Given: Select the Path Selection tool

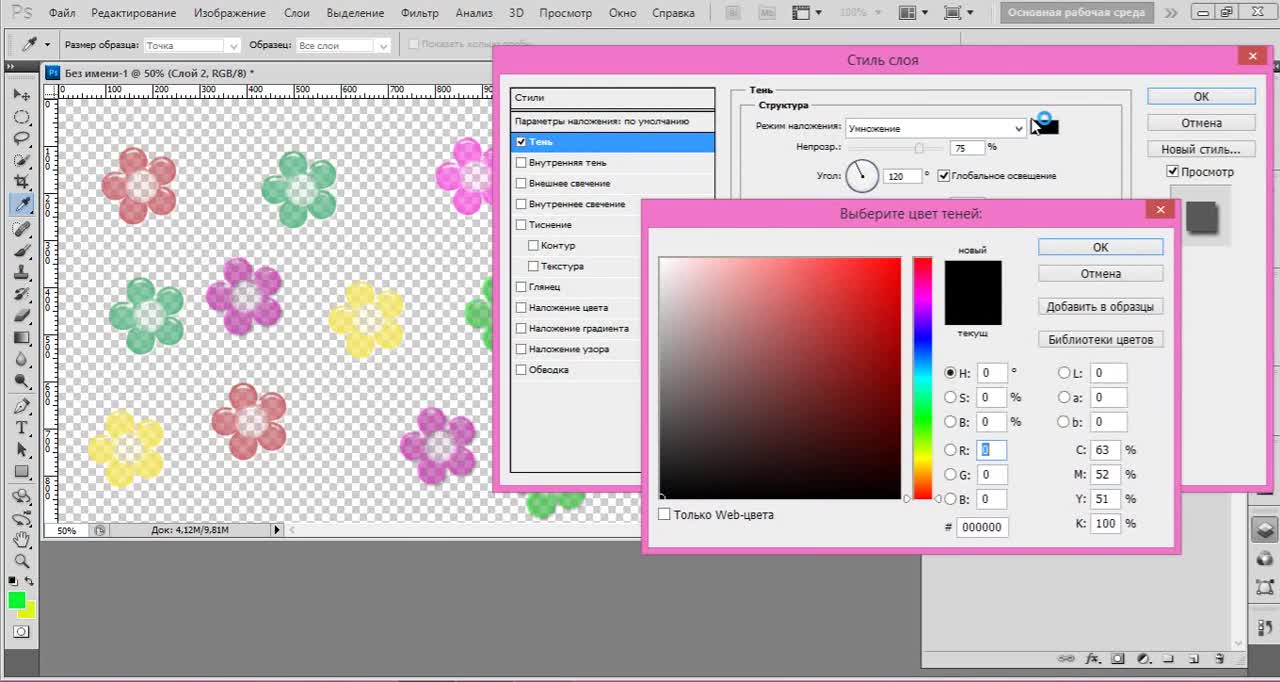Looking at the screenshot, I should (x=21, y=450).
